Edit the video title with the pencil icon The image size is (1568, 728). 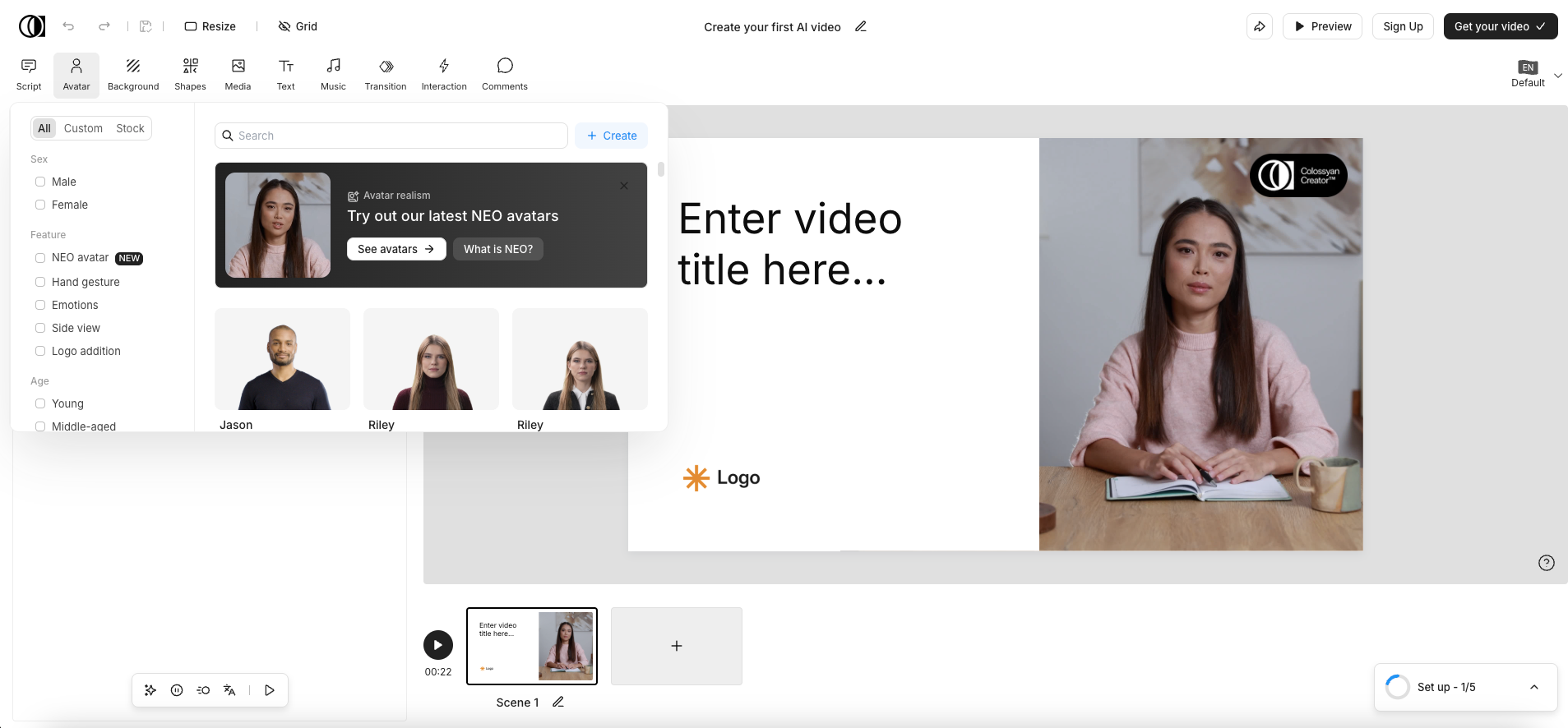tap(861, 26)
